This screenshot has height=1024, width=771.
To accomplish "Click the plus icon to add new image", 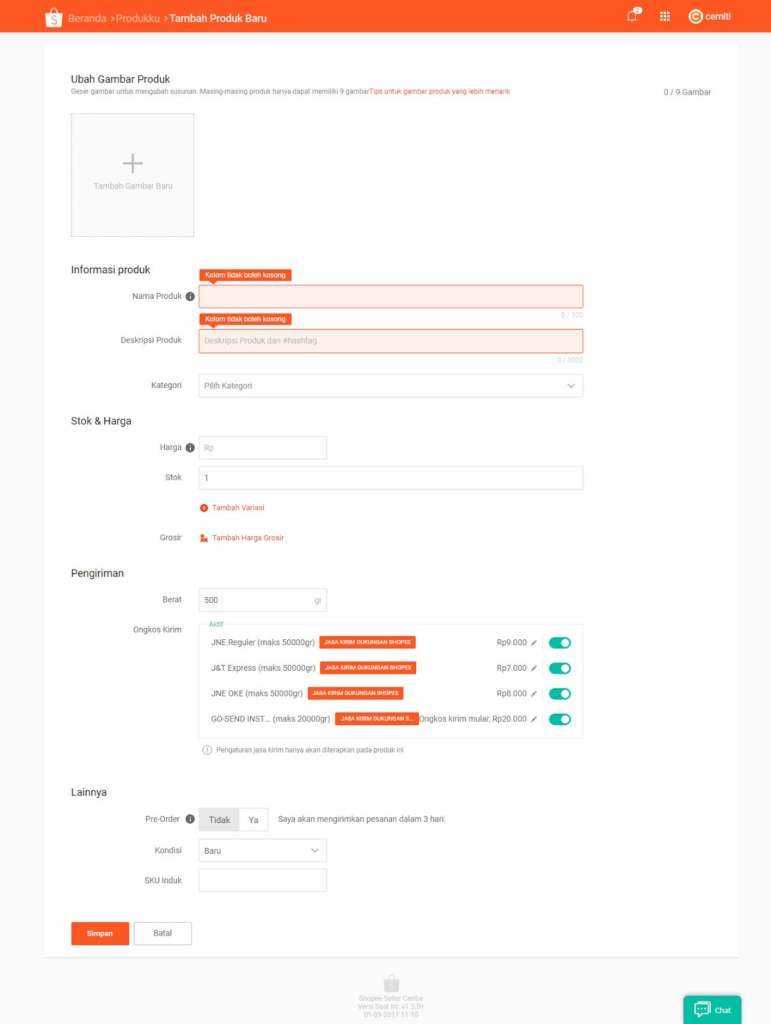I will coord(133,163).
